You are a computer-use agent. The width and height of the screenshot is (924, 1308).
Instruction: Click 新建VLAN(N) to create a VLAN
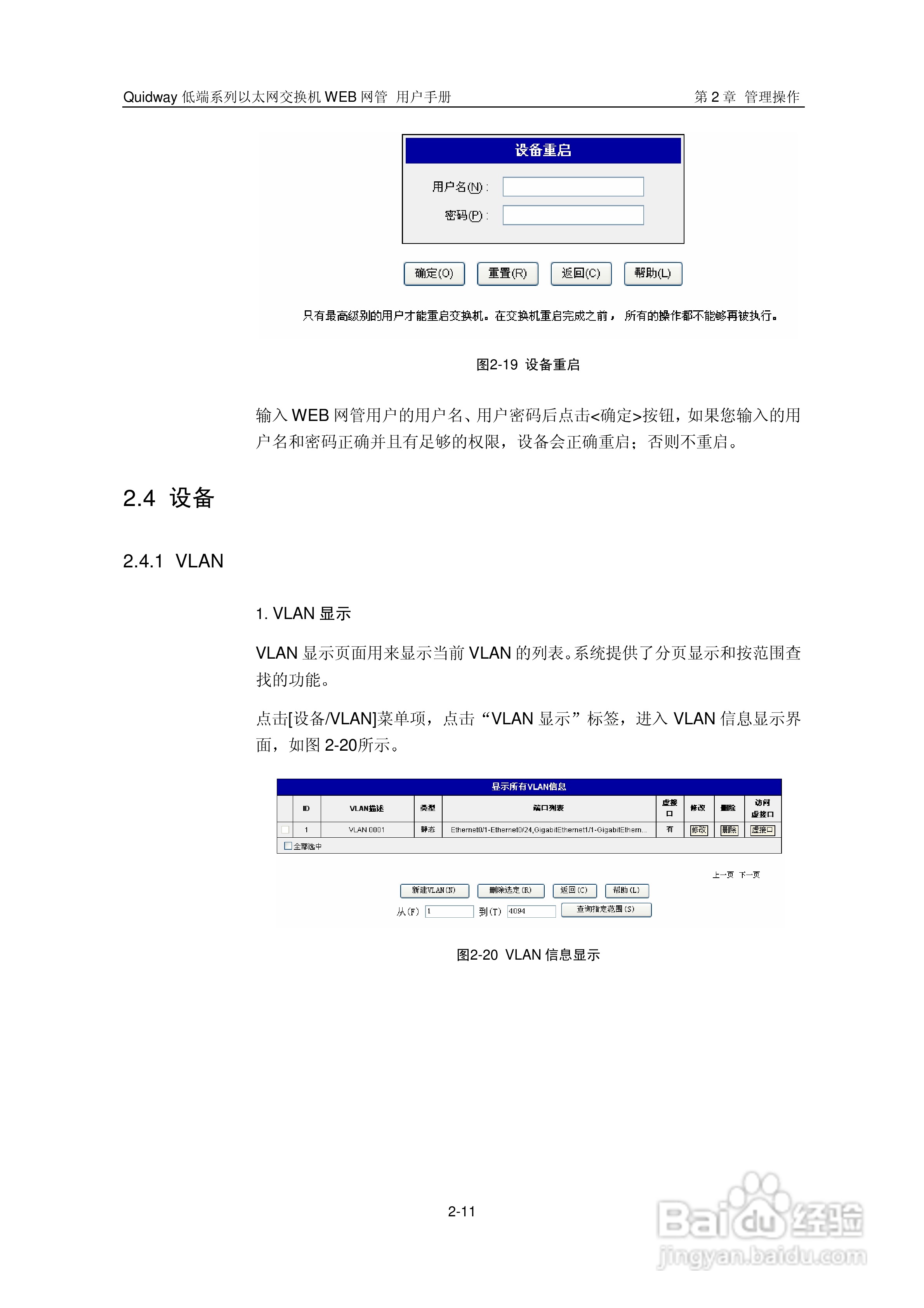[435, 891]
